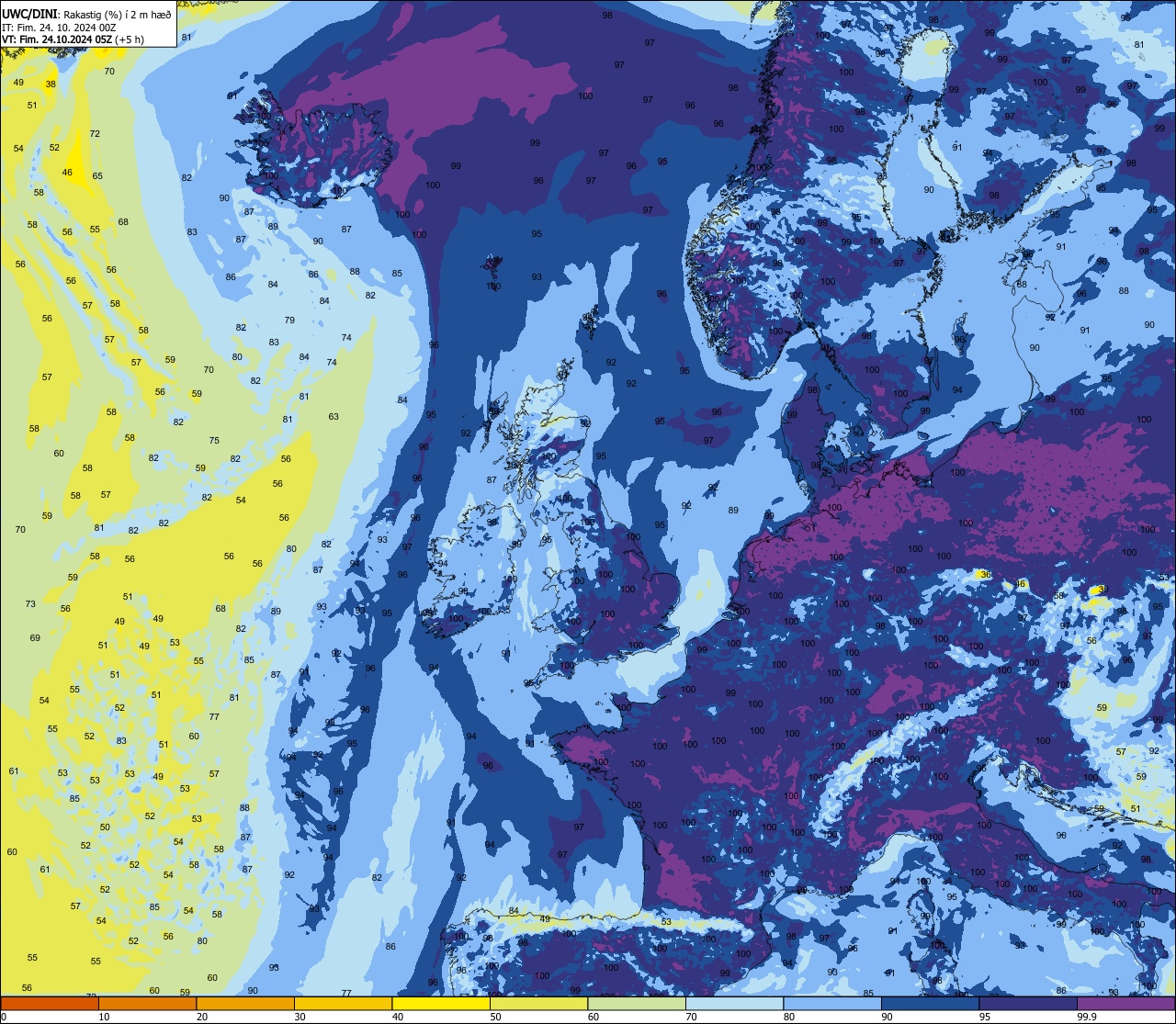
Task: Click the humidity value "75" on the map
Action: pyautogui.click(x=214, y=441)
